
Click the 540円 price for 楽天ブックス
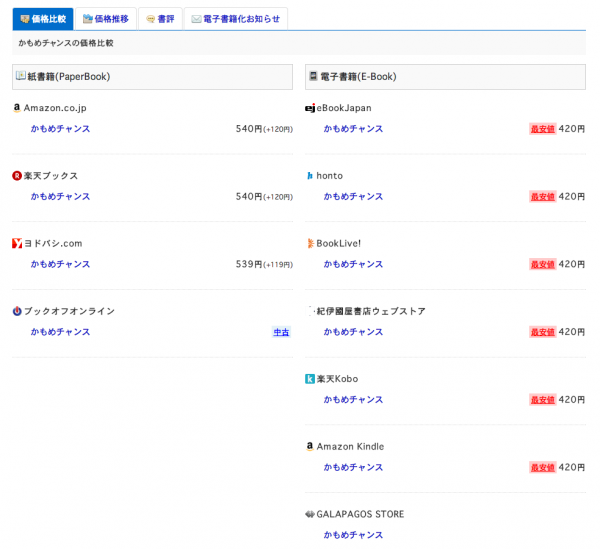249,197
